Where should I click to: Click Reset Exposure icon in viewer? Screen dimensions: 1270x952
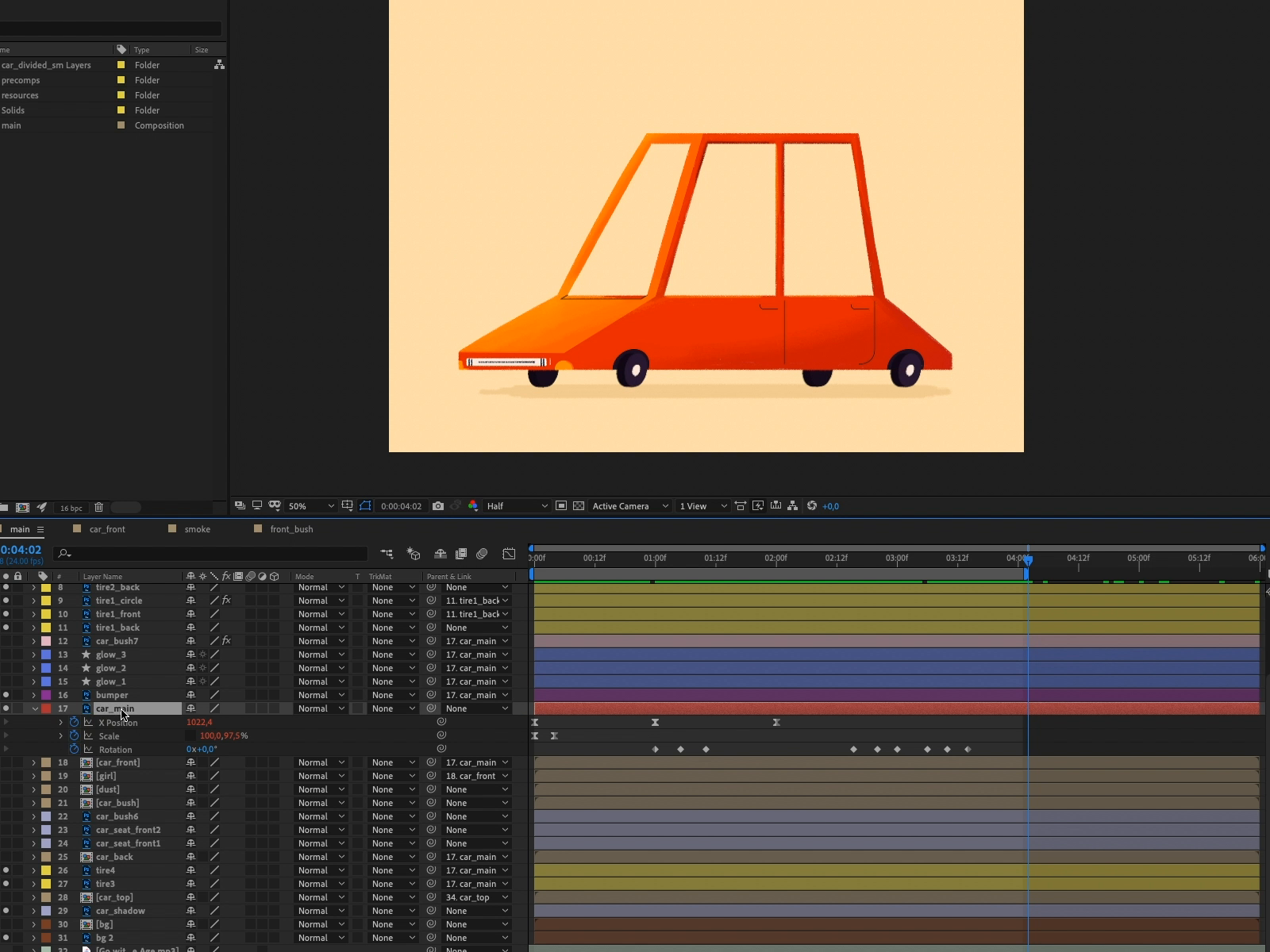tap(811, 506)
